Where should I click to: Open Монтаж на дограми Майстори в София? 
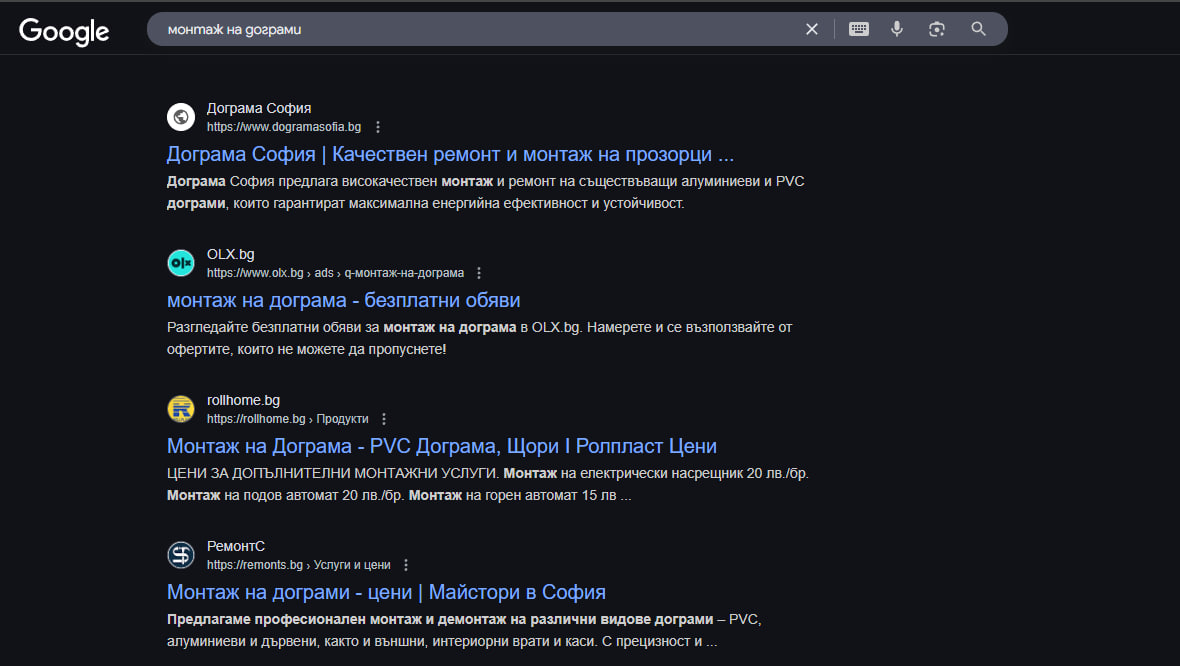[x=386, y=592]
